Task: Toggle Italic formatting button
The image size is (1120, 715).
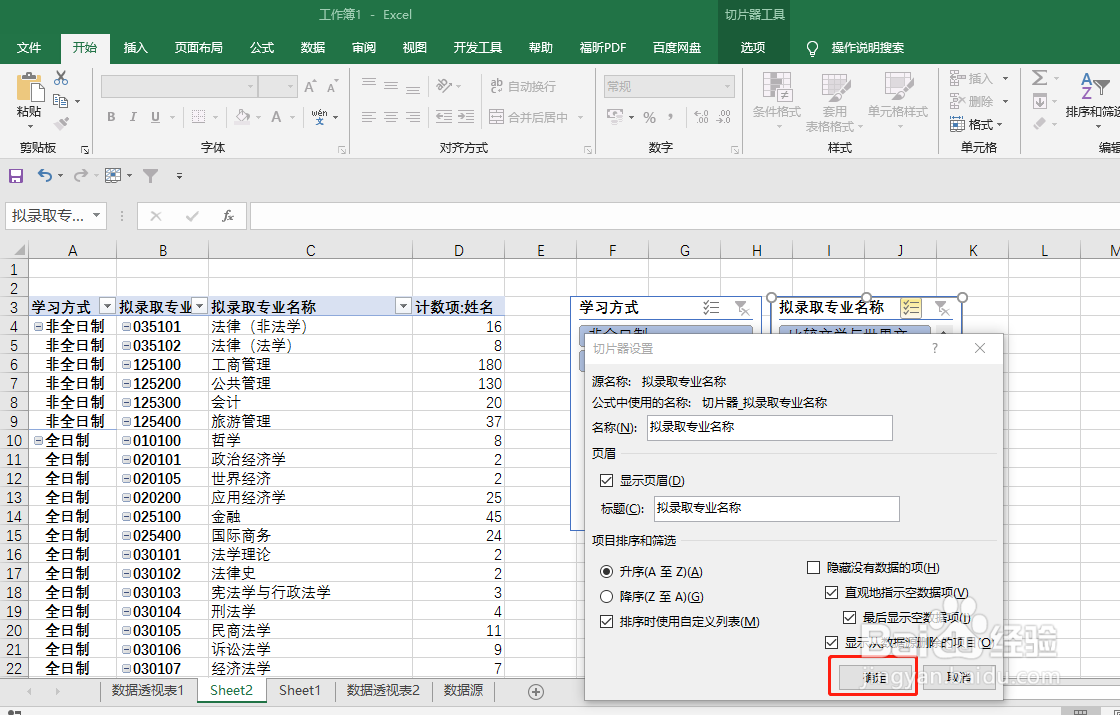Action: 132,117
